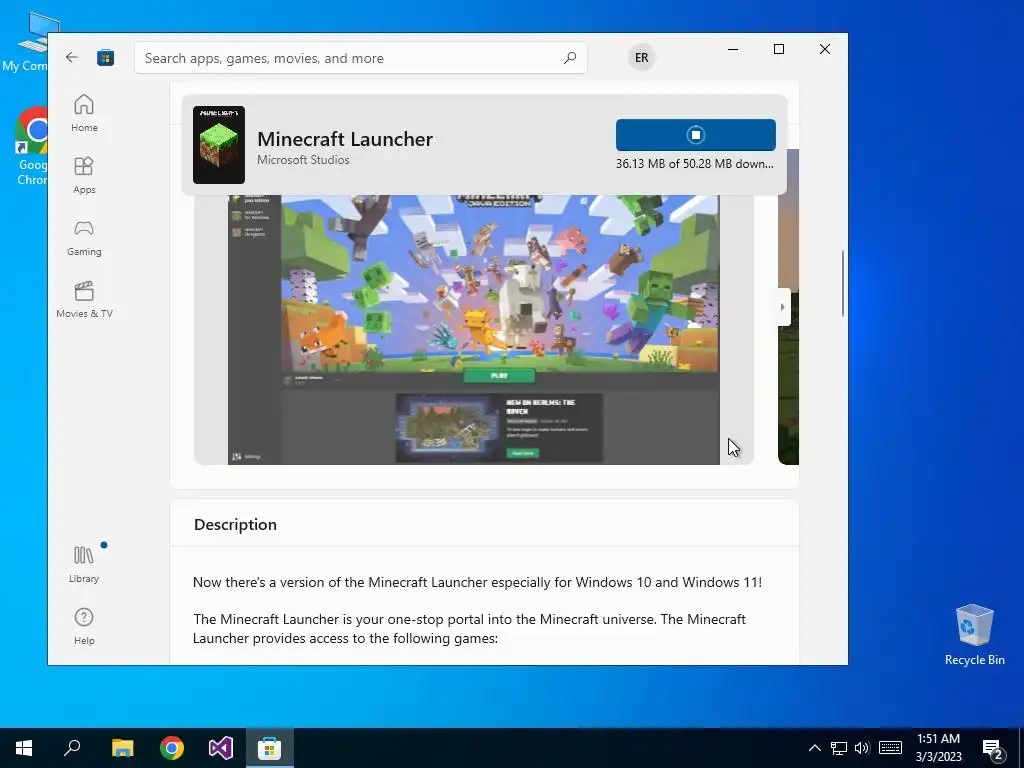
Task: Go back using the Store back arrow
Action: coord(72,57)
